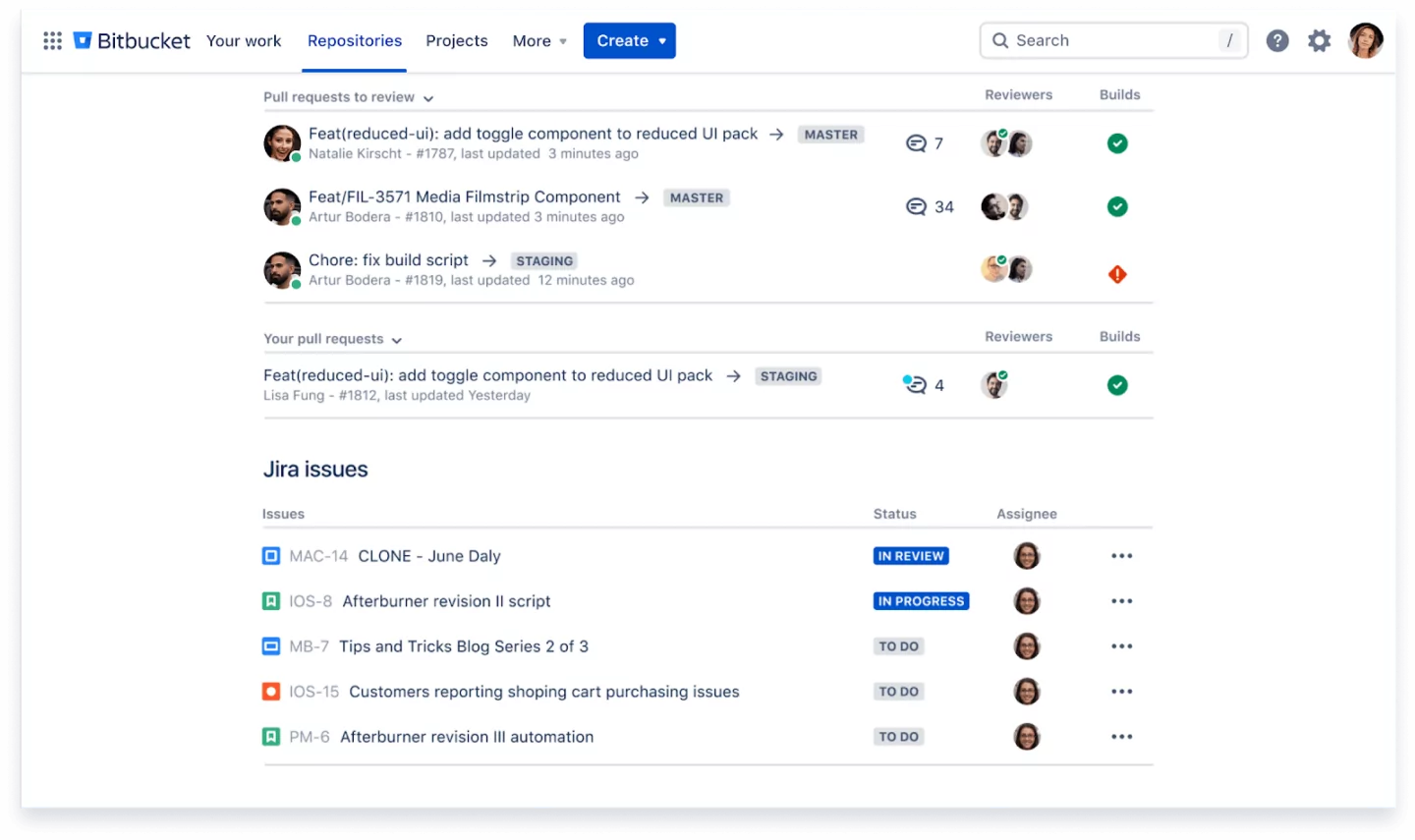This screenshot has width=1415, height=840.
Task: Open comments icon for pull request #1812
Action: coord(914,384)
